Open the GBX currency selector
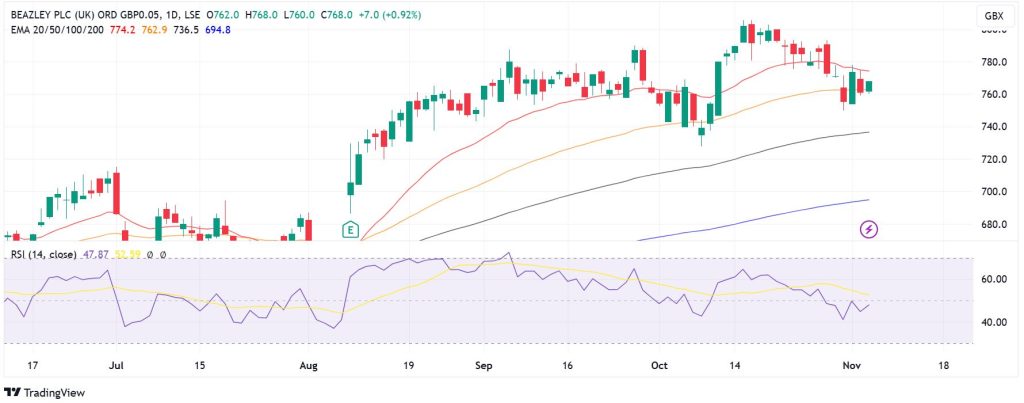The height and width of the screenshot is (403, 1024). pos(993,16)
